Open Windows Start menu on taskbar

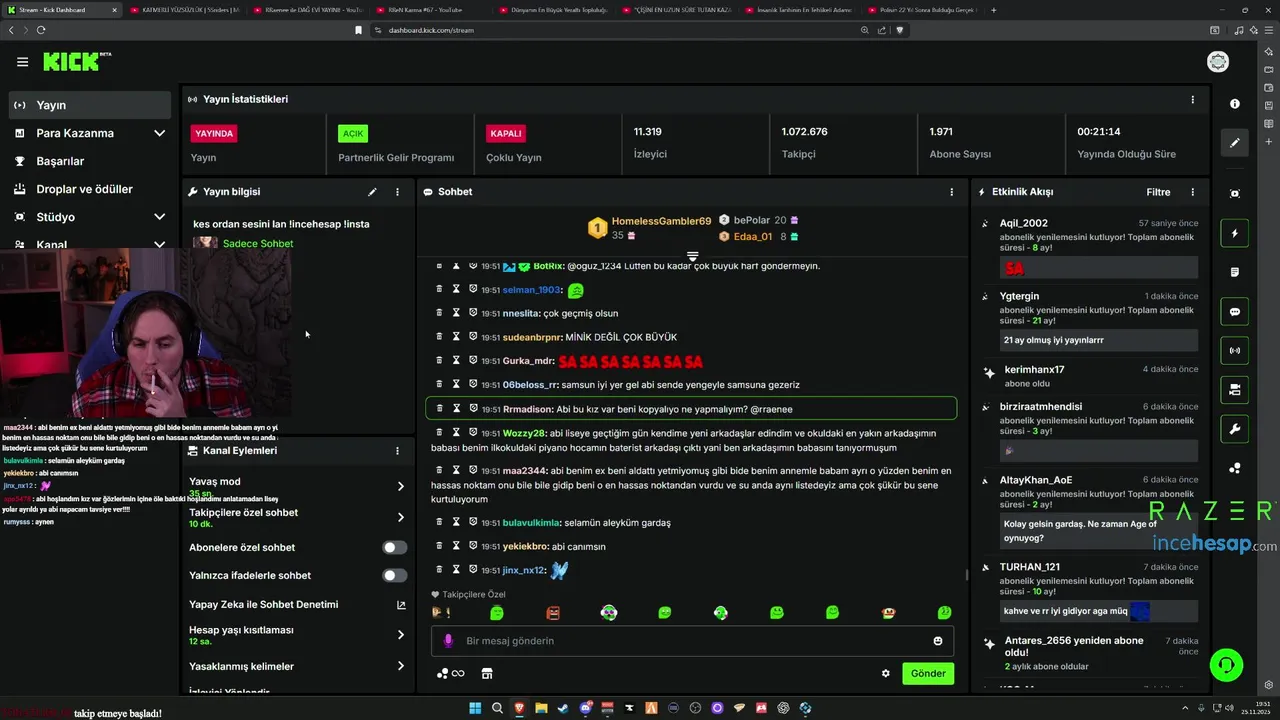(475, 708)
